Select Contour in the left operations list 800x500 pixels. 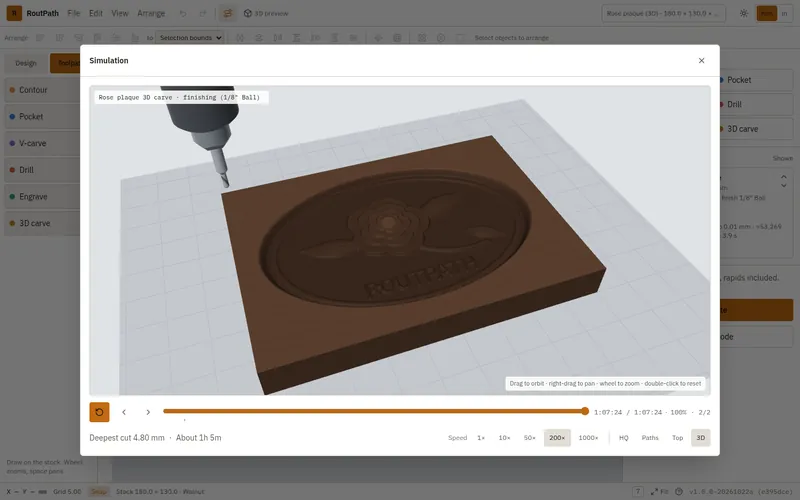click(43, 90)
